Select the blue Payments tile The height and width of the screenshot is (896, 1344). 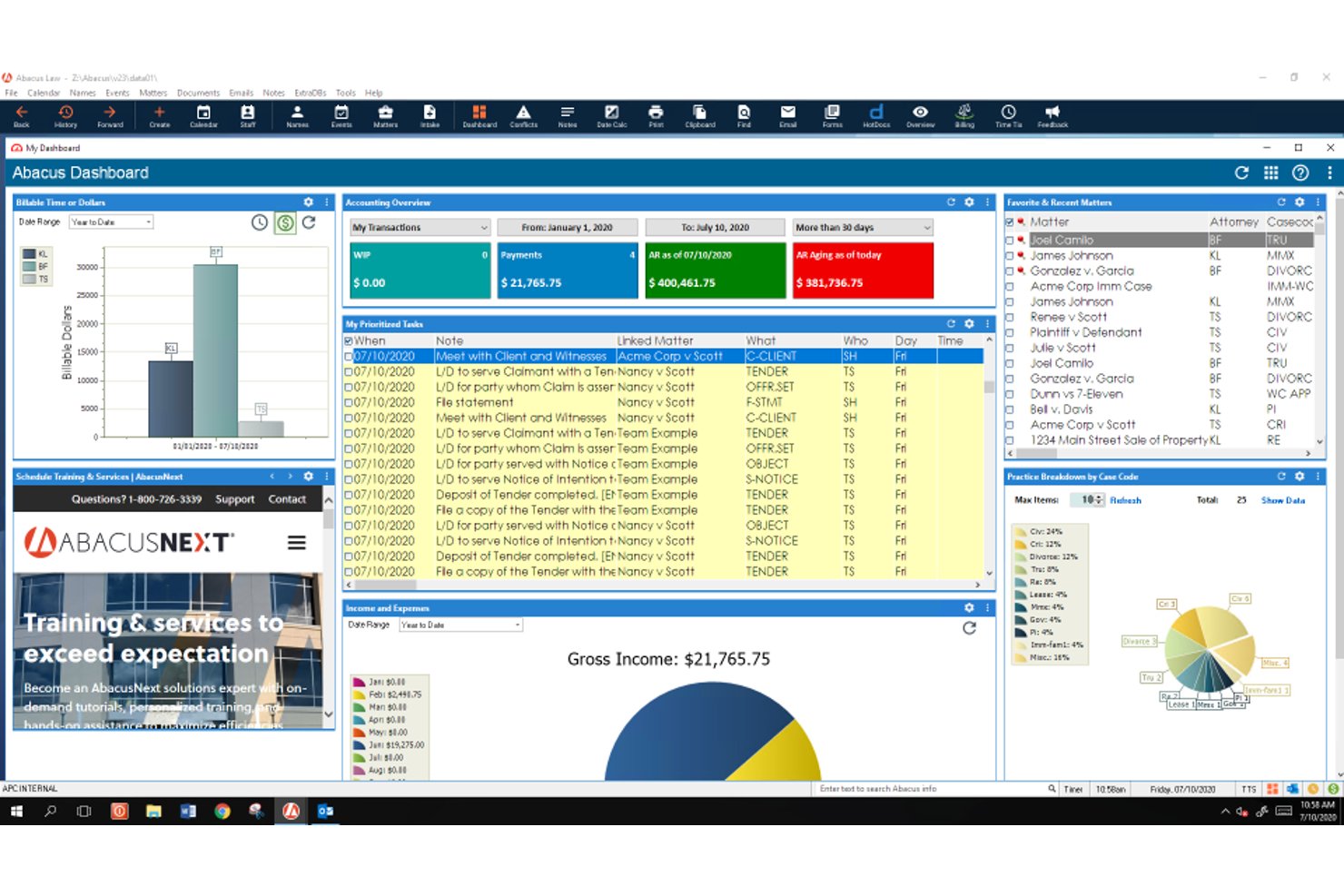click(x=568, y=270)
